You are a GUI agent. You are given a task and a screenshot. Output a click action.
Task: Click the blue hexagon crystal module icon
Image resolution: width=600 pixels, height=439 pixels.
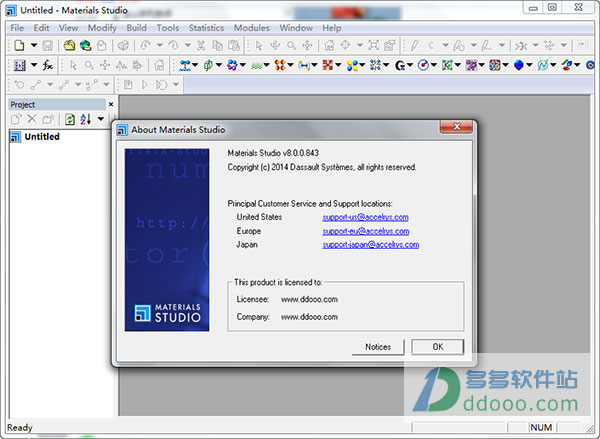point(518,65)
